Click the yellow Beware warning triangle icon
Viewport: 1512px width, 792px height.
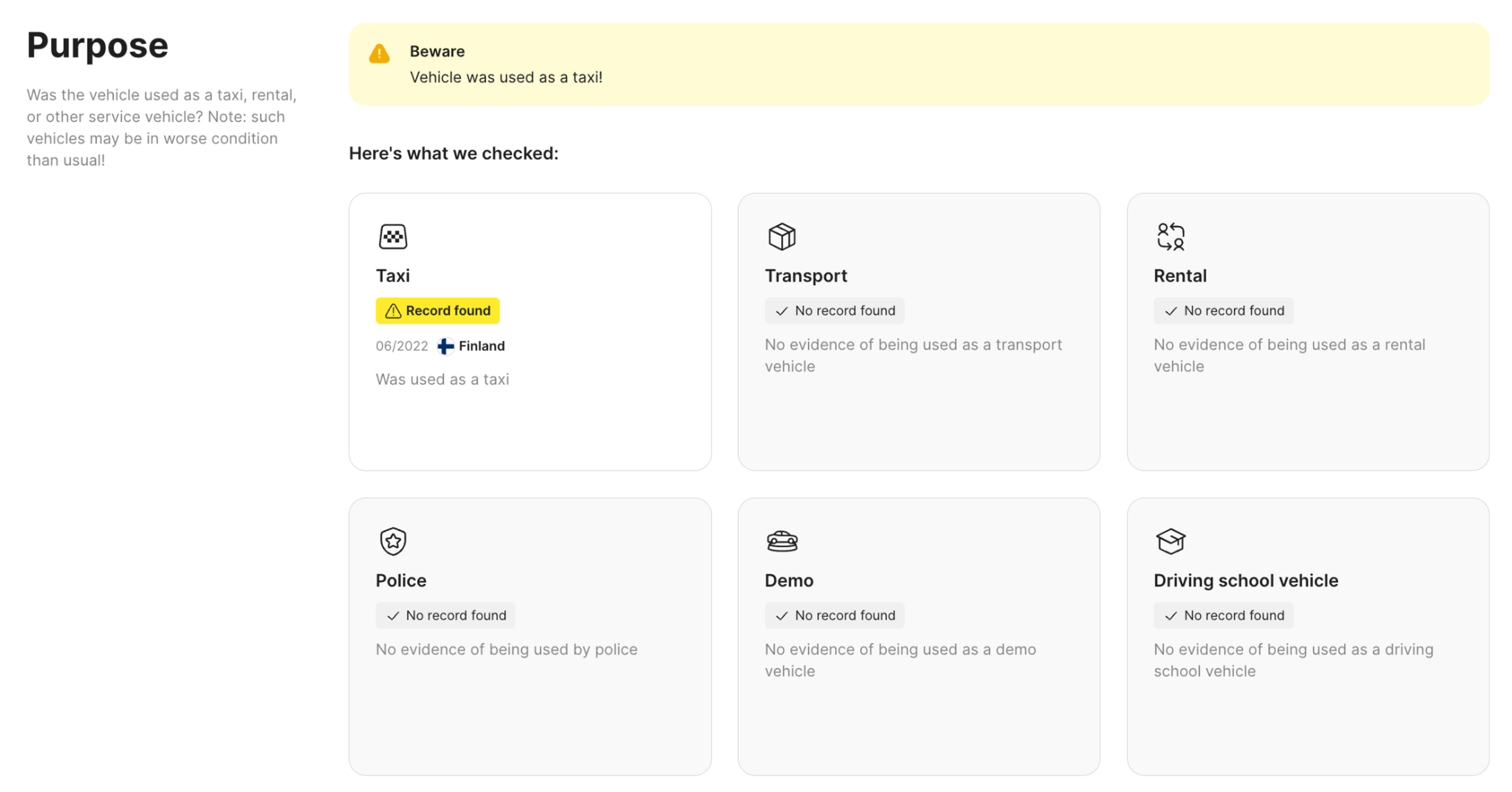coord(379,54)
